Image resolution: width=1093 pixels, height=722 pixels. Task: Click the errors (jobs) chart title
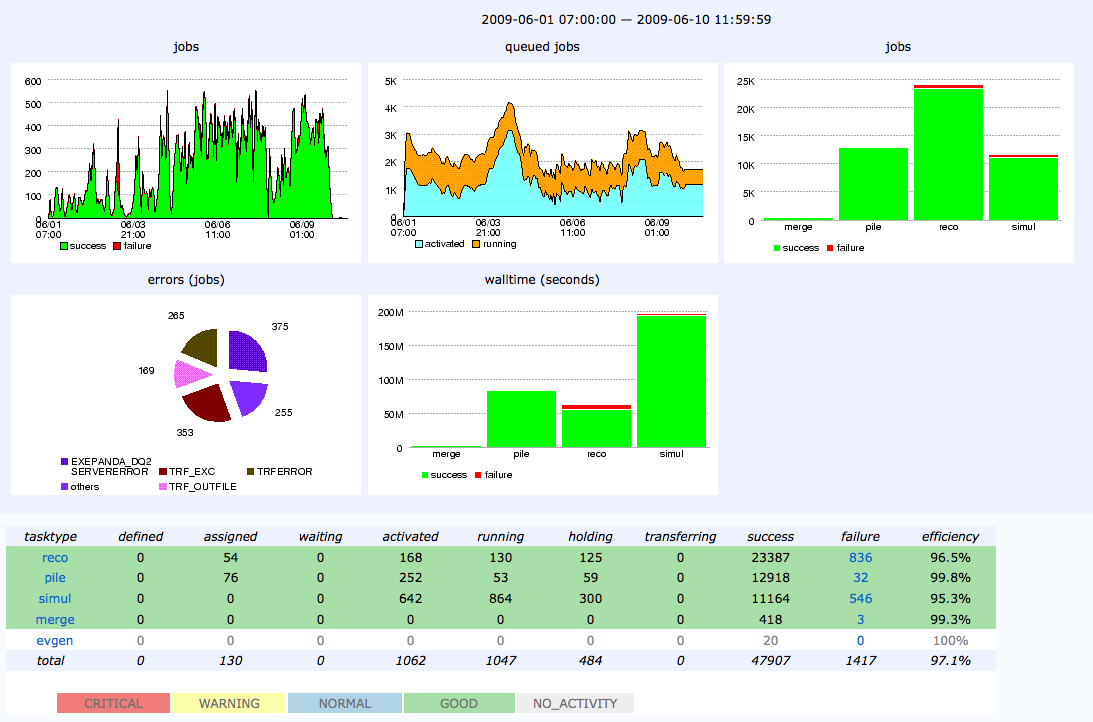(186, 279)
